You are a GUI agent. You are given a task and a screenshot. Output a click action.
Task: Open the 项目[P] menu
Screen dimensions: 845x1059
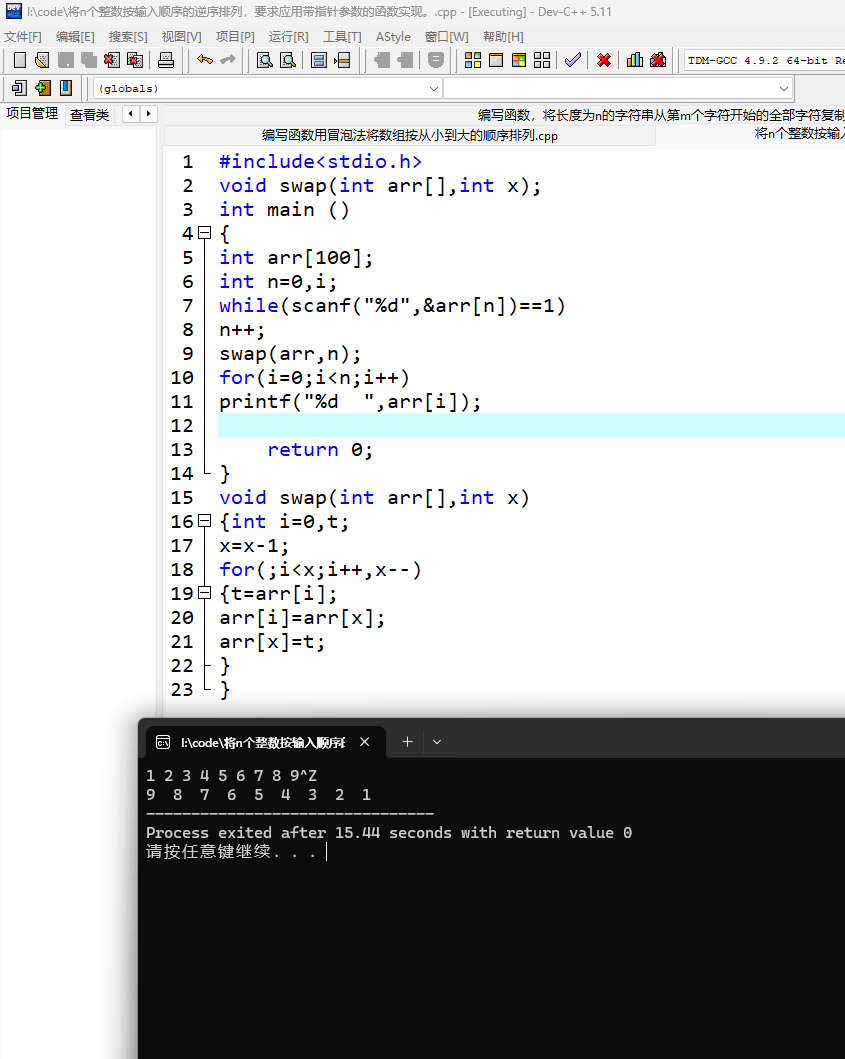(235, 36)
